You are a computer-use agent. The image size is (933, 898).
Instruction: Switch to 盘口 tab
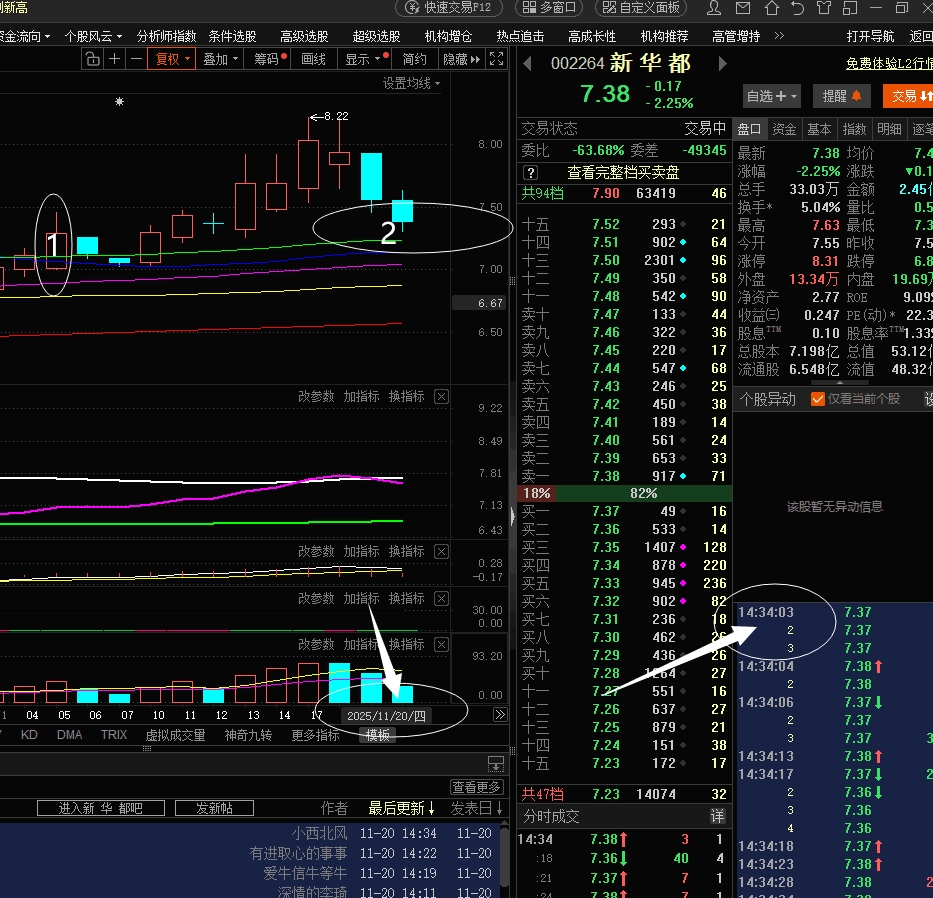749,129
